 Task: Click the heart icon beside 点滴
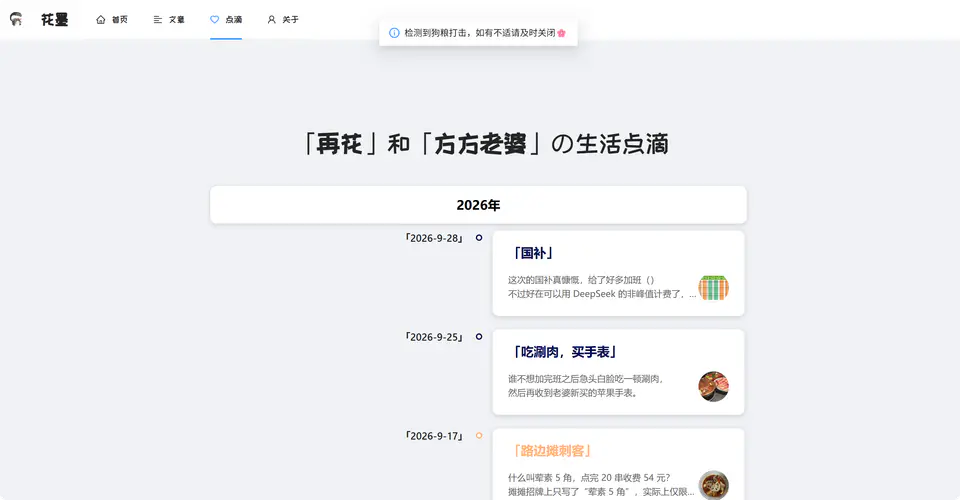(x=214, y=20)
